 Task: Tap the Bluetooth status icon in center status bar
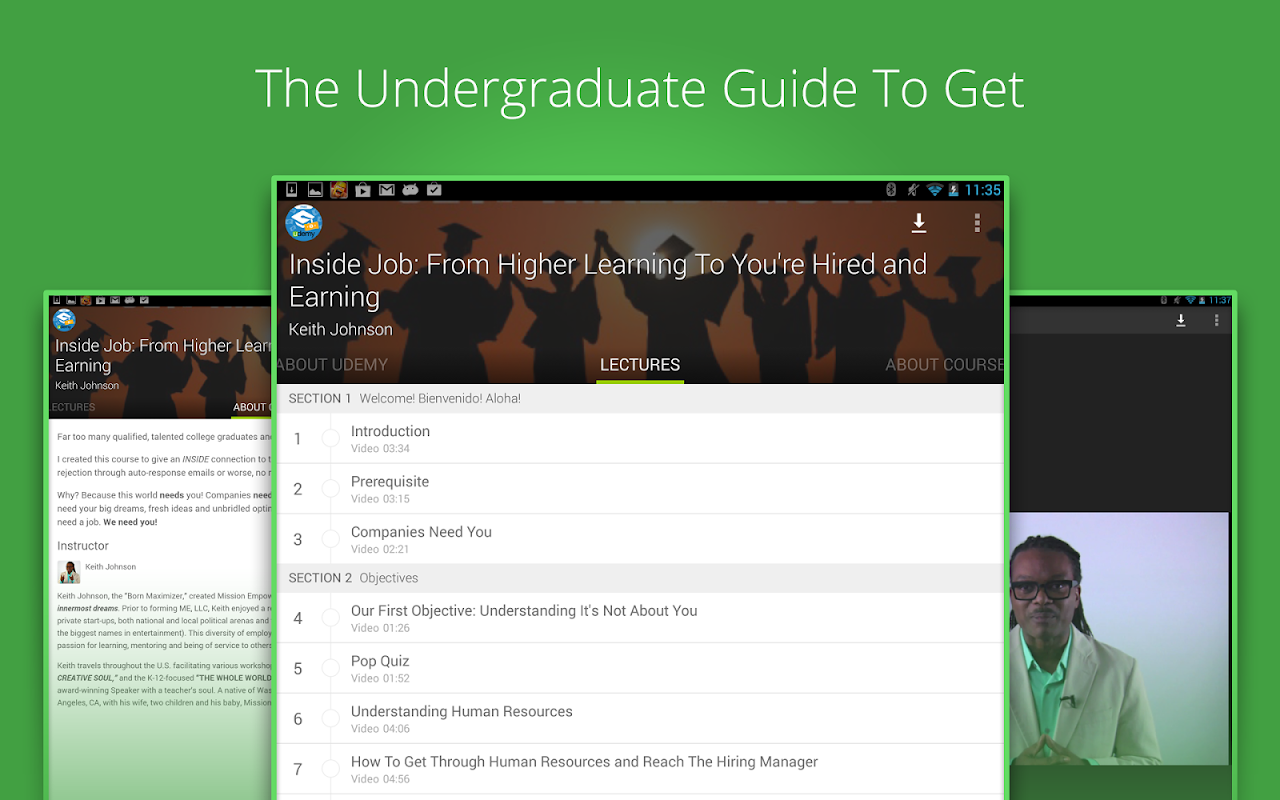pyautogui.click(x=891, y=190)
